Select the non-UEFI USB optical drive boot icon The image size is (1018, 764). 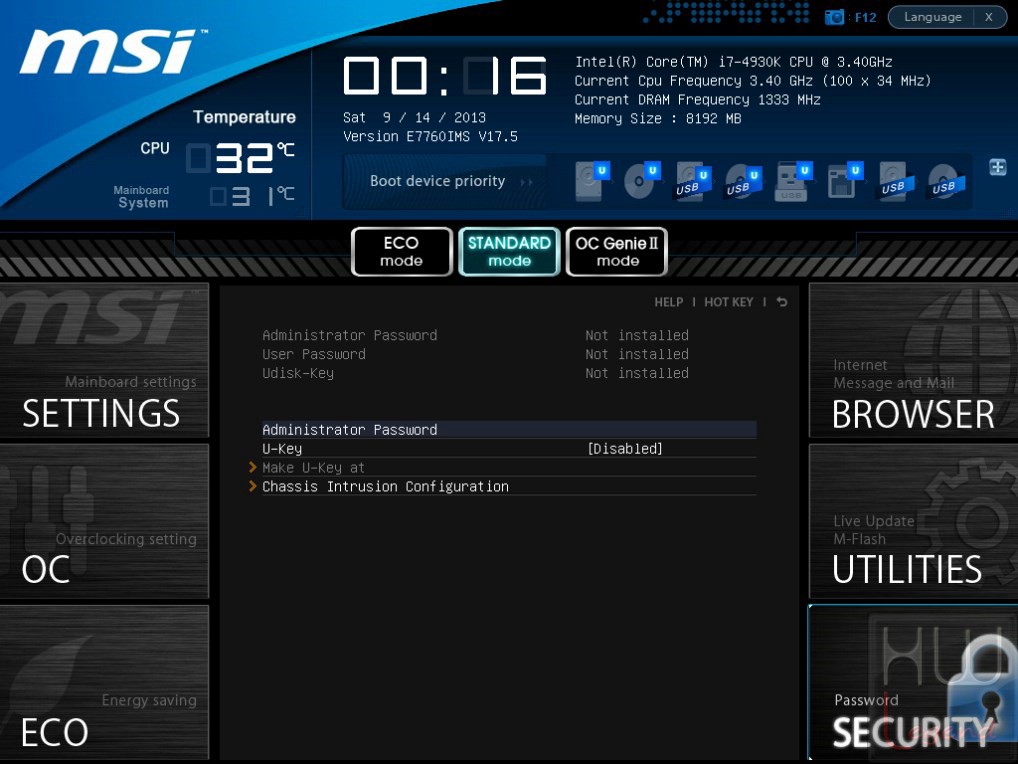point(947,182)
